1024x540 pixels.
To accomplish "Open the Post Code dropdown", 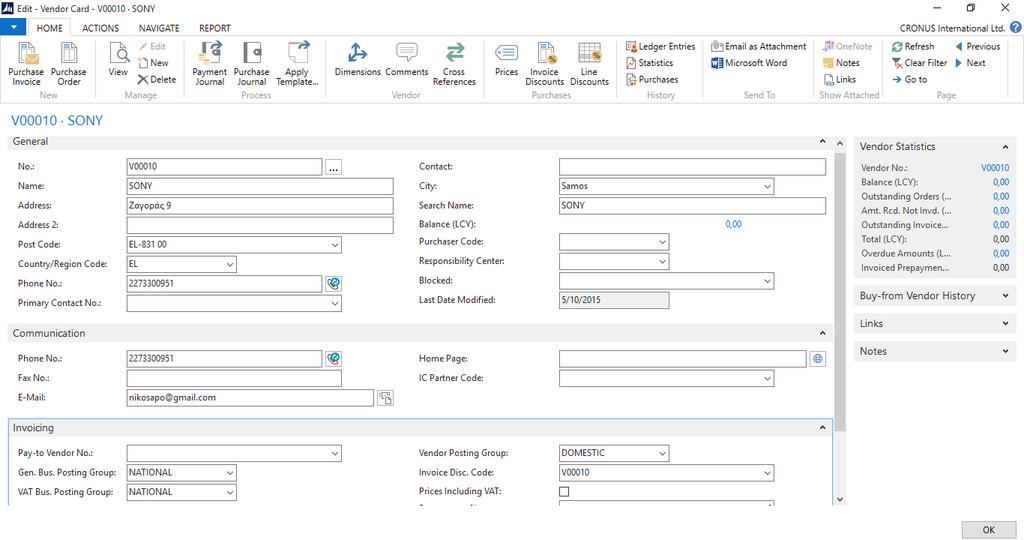I will click(334, 245).
